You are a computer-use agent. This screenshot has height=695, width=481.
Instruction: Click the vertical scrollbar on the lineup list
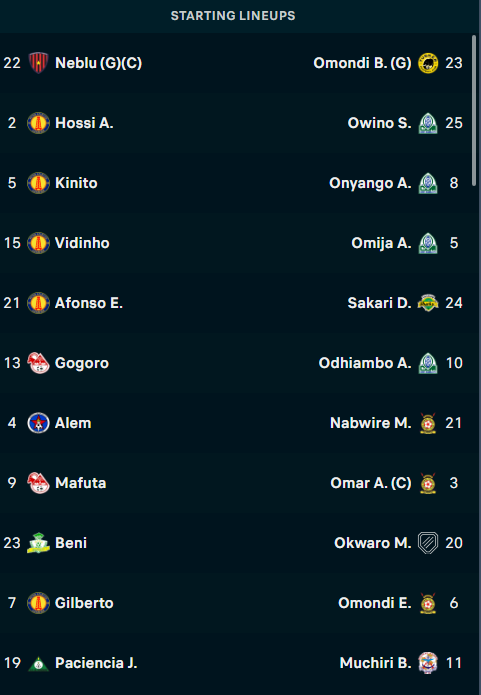(x=474, y=111)
